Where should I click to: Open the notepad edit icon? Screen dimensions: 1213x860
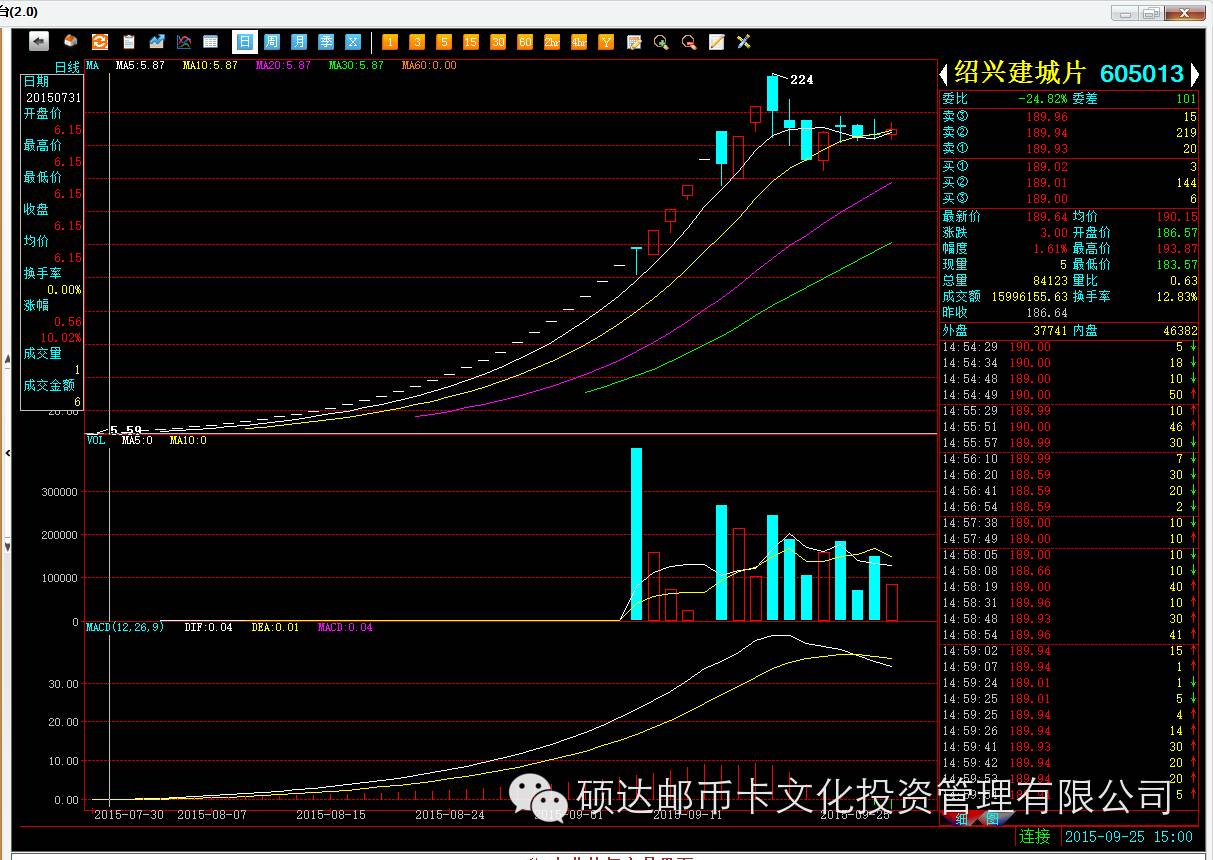634,42
